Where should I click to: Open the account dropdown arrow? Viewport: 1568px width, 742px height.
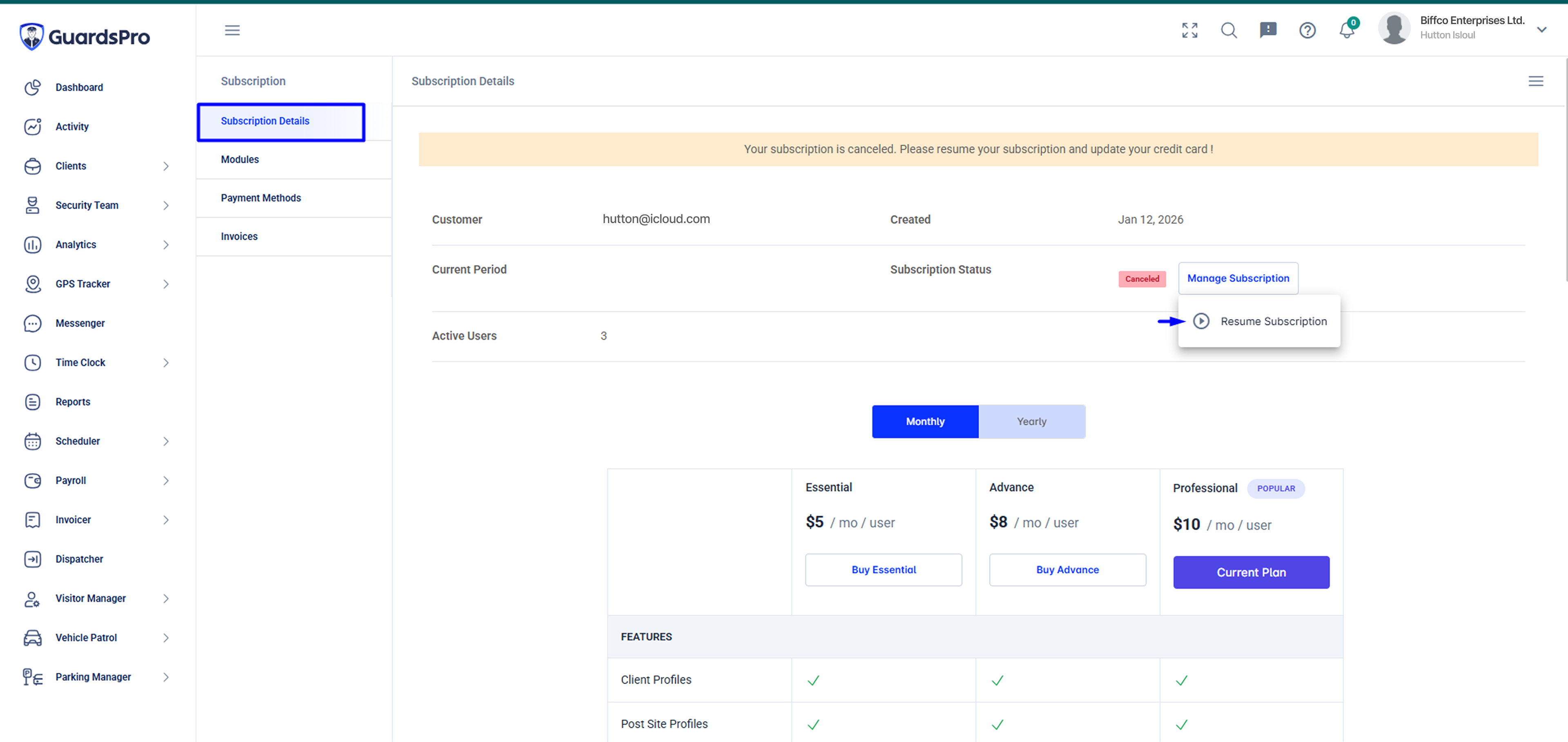point(1542,29)
